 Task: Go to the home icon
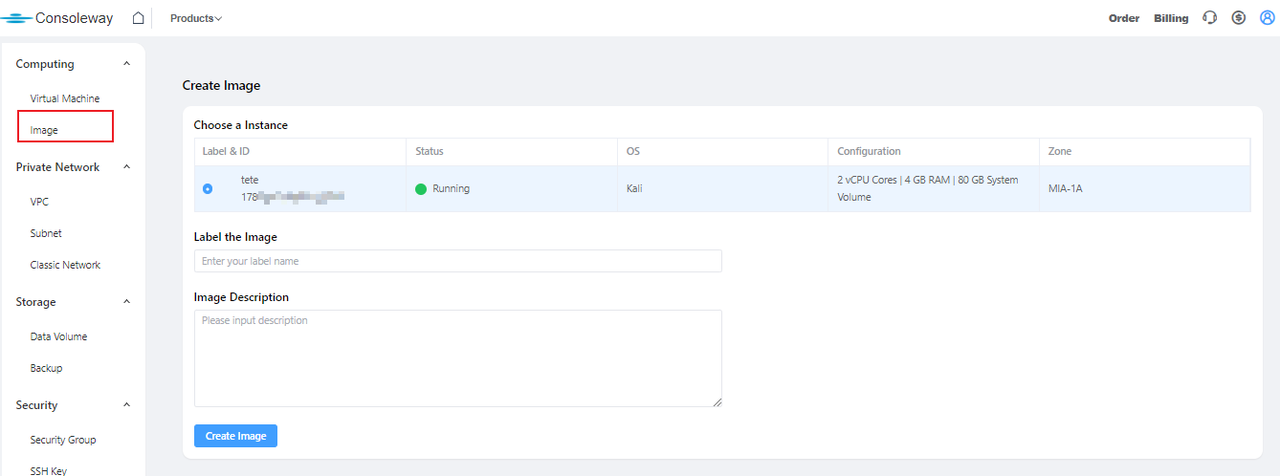(138, 18)
